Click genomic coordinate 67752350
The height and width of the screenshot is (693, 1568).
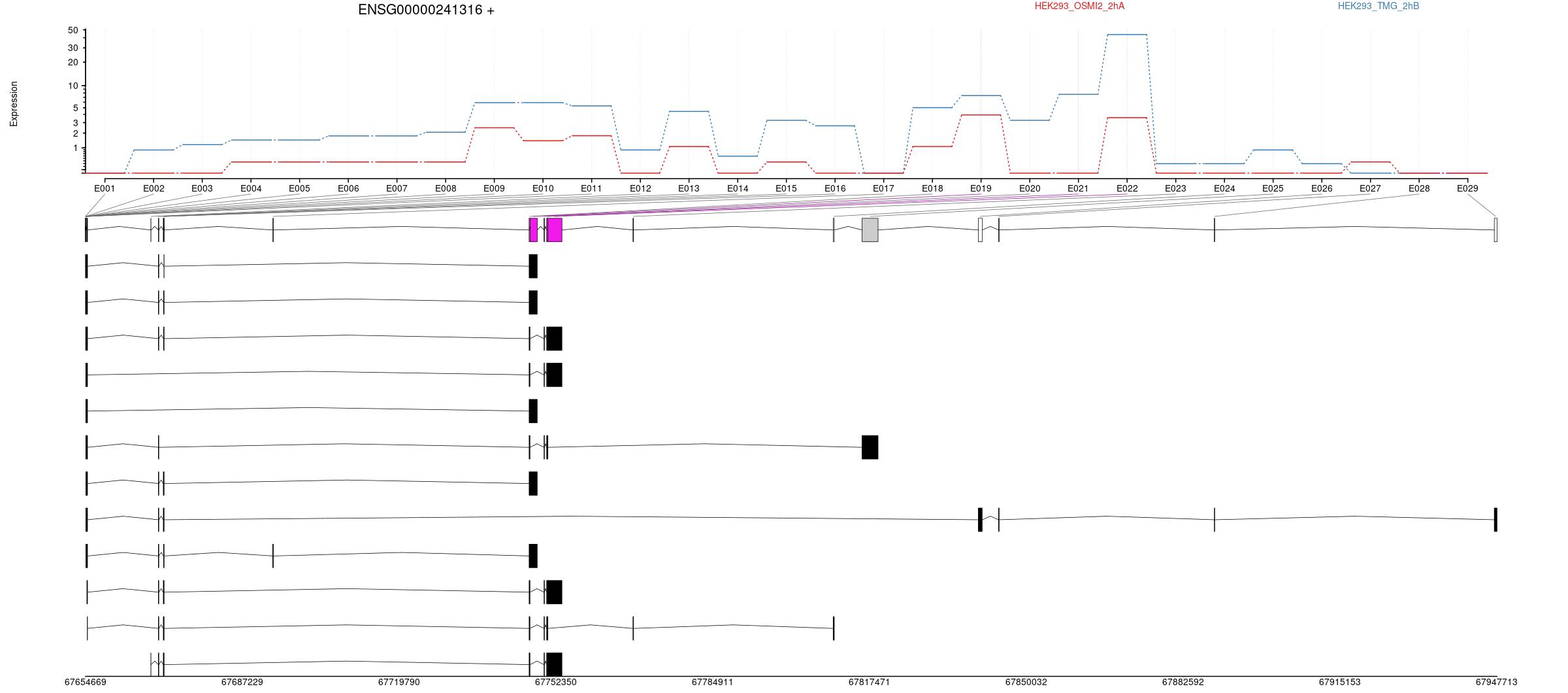pyautogui.click(x=556, y=682)
